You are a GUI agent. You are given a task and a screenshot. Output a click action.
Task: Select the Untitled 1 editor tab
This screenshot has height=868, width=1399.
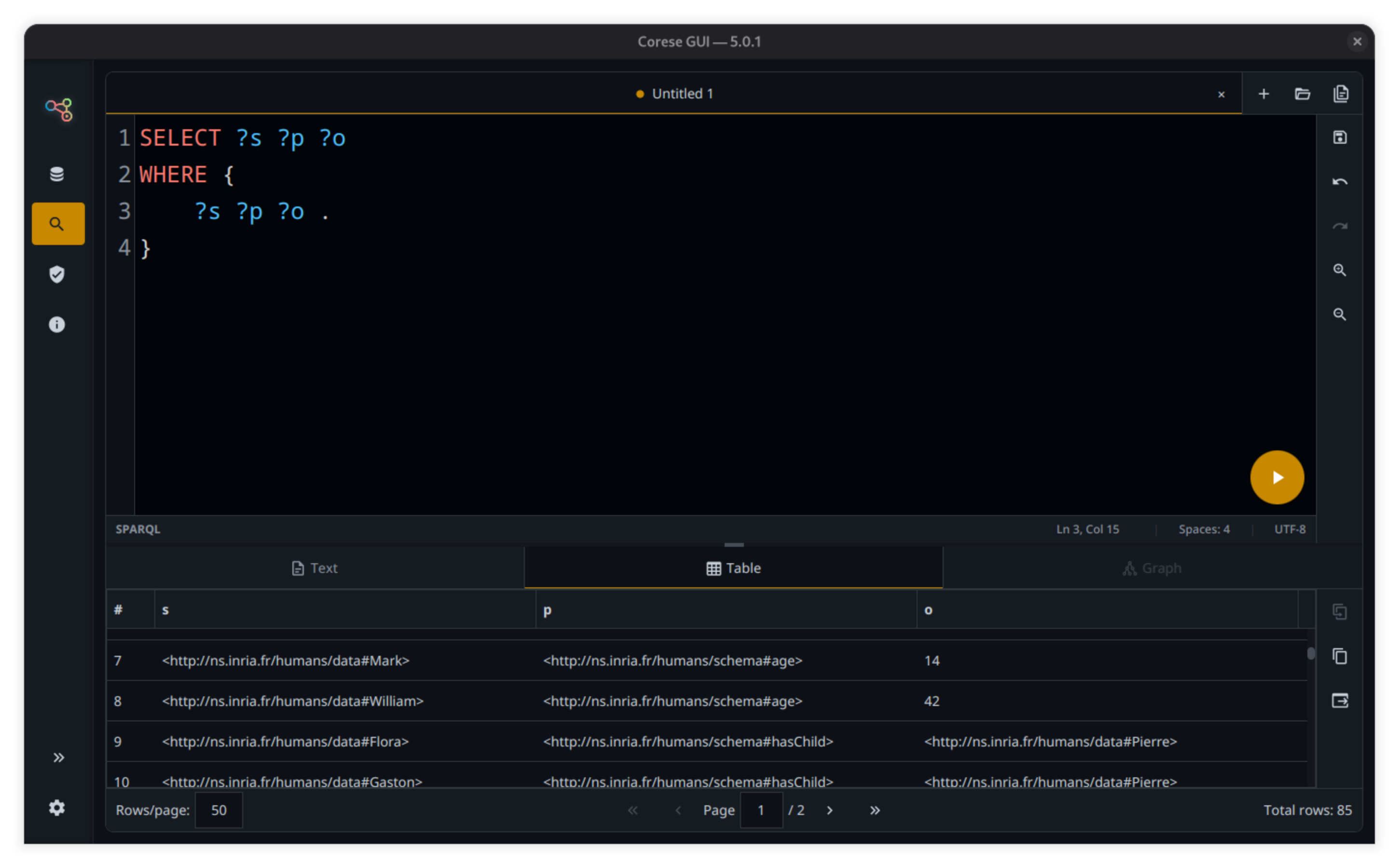coord(673,94)
